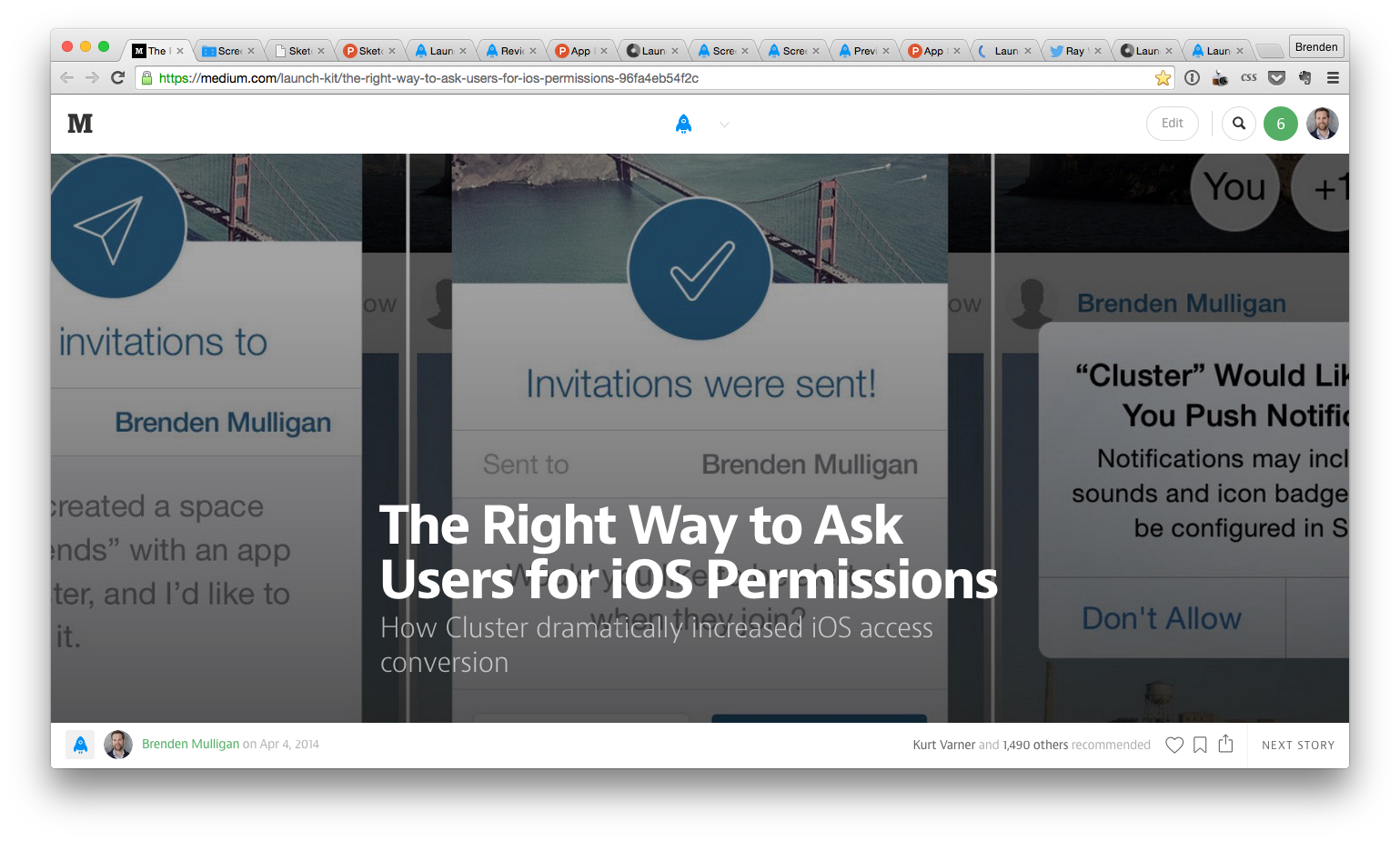Go to the NEXT STORY

[1298, 746]
